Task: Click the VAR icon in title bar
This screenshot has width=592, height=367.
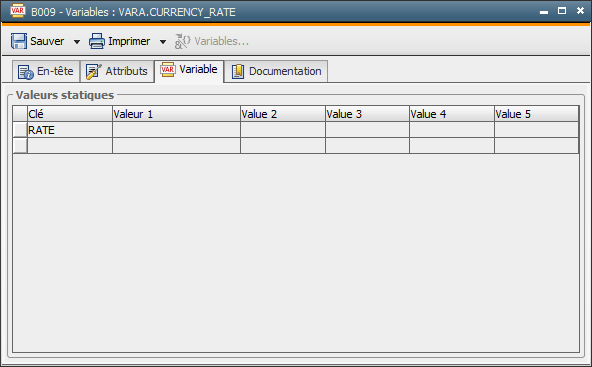Action: [x=18, y=11]
